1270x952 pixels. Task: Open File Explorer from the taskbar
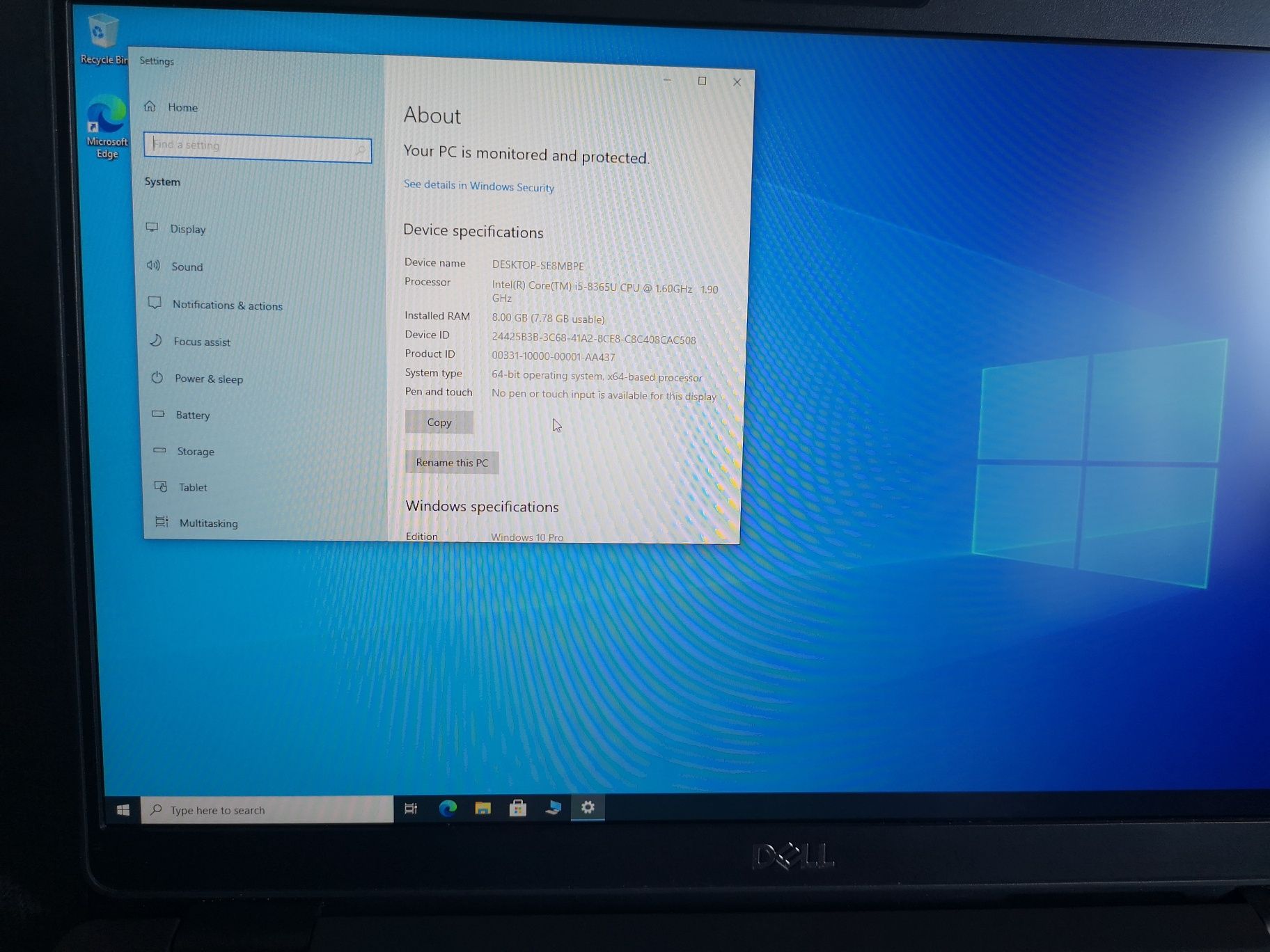pos(483,808)
